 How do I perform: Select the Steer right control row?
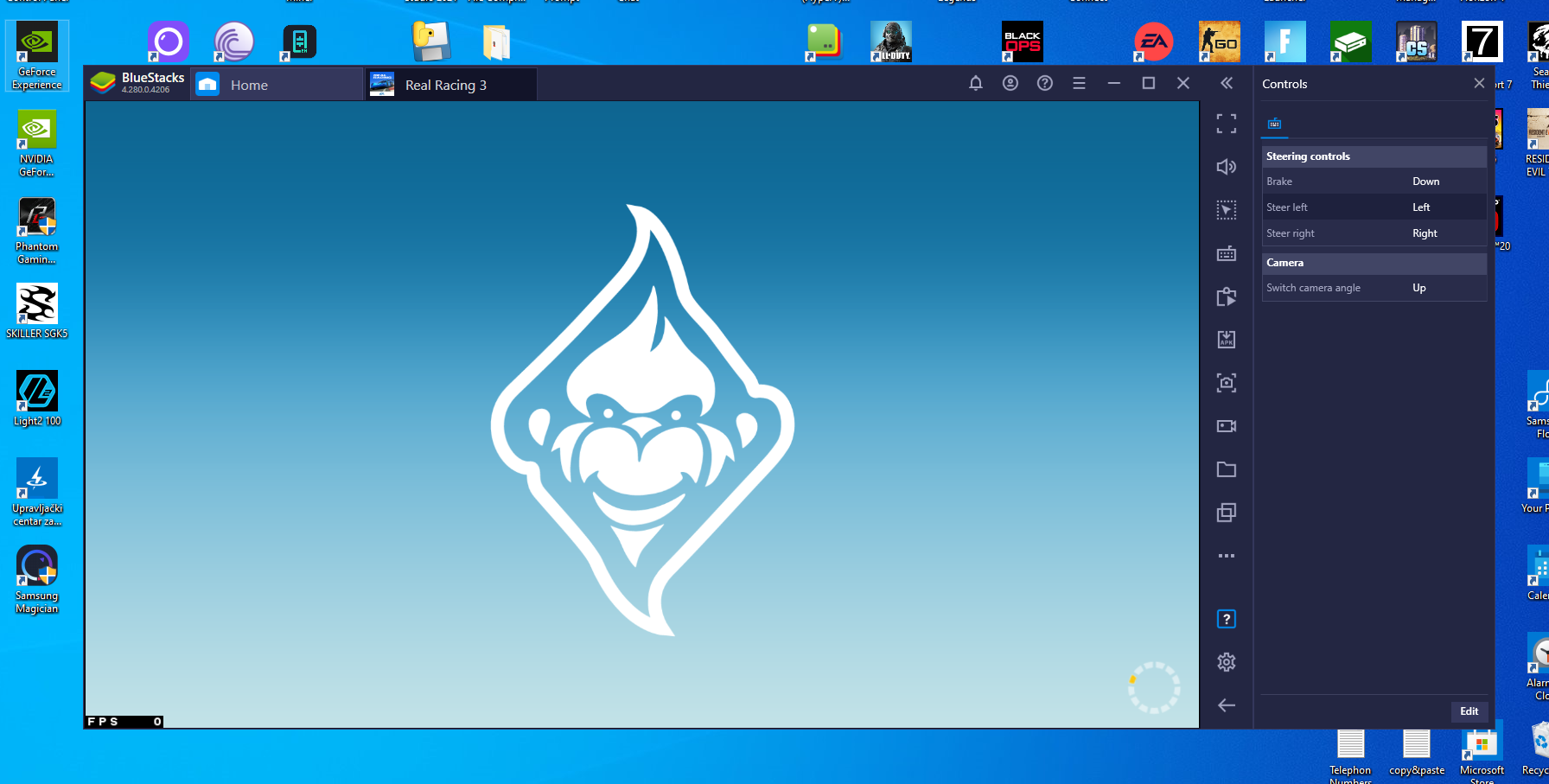click(1374, 233)
